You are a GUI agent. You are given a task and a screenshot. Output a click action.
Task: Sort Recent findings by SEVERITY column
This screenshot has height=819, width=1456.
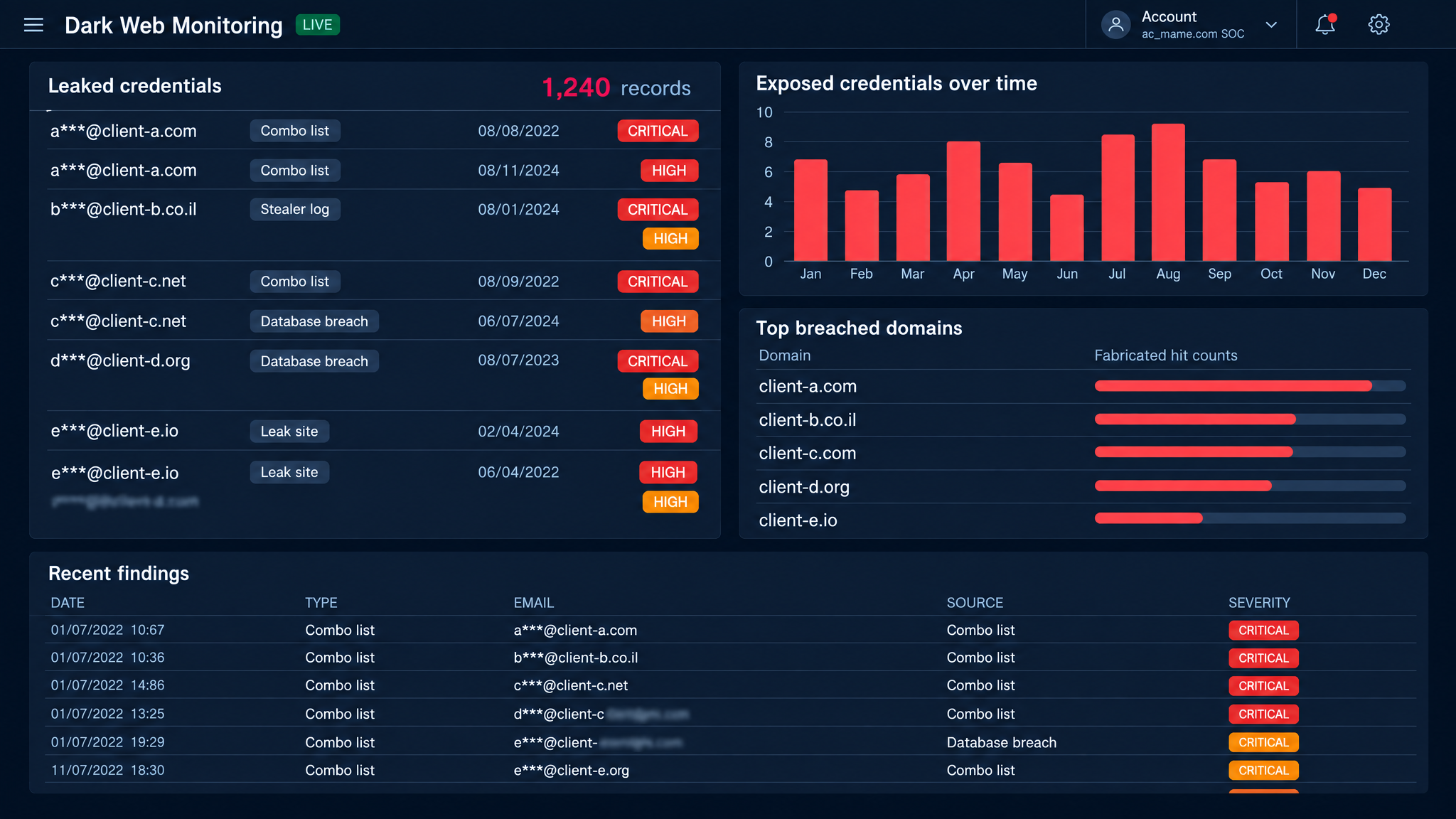point(1259,603)
